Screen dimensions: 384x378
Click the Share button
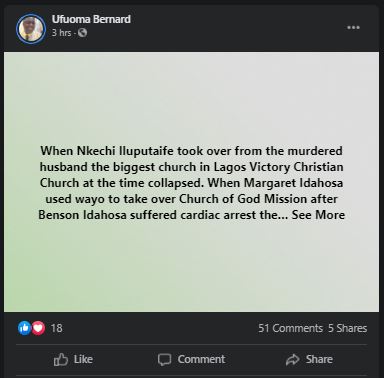[309, 359]
